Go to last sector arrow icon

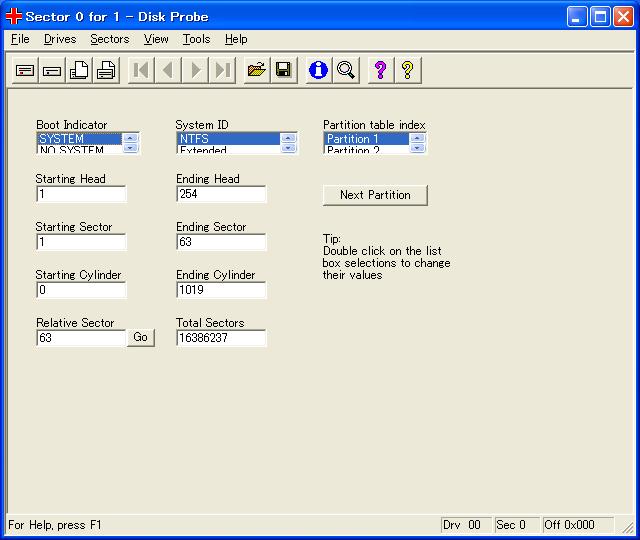point(222,70)
